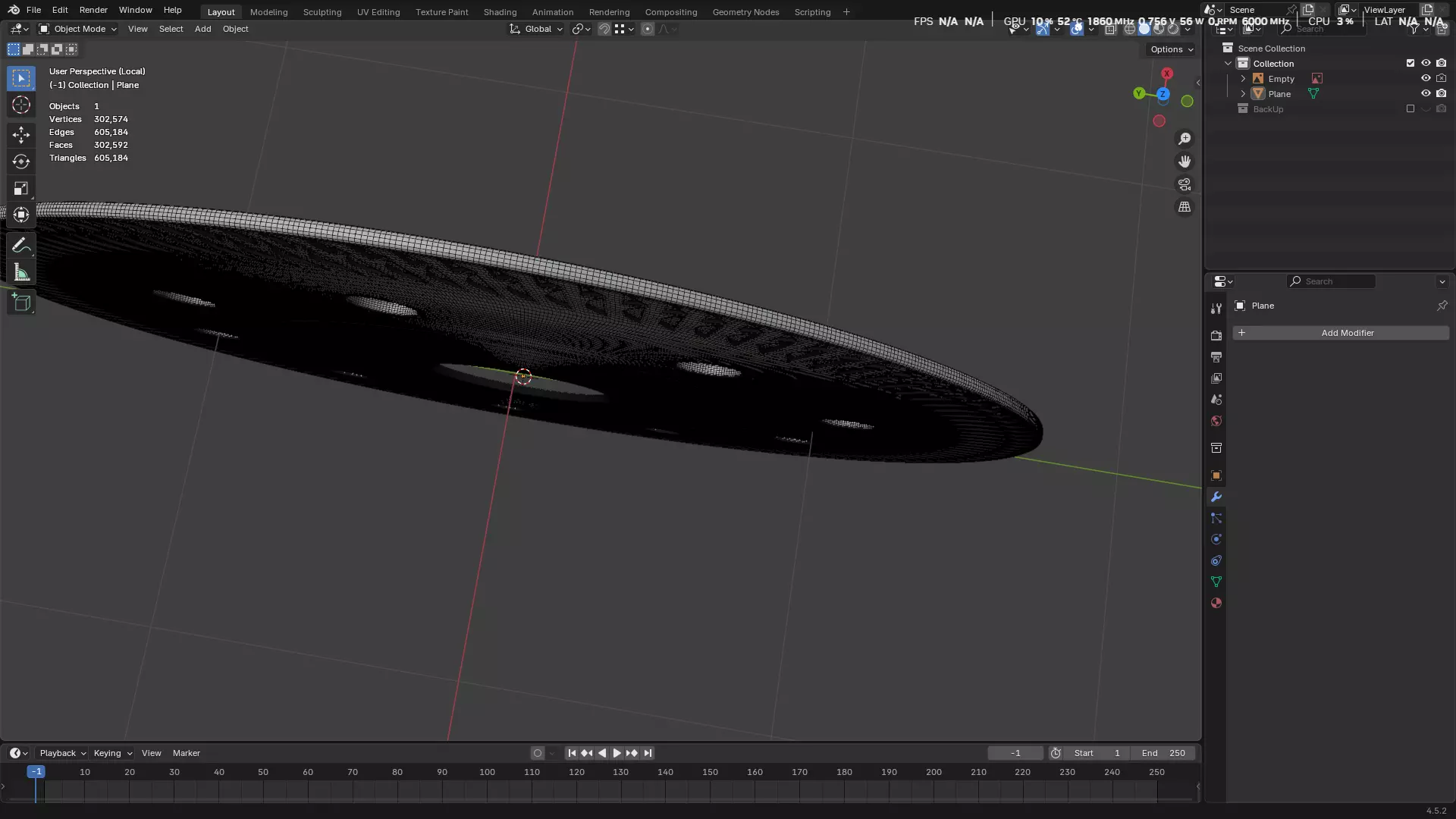Toggle snapping magnet in viewport header
The width and height of the screenshot is (1456, 819).
click(604, 29)
